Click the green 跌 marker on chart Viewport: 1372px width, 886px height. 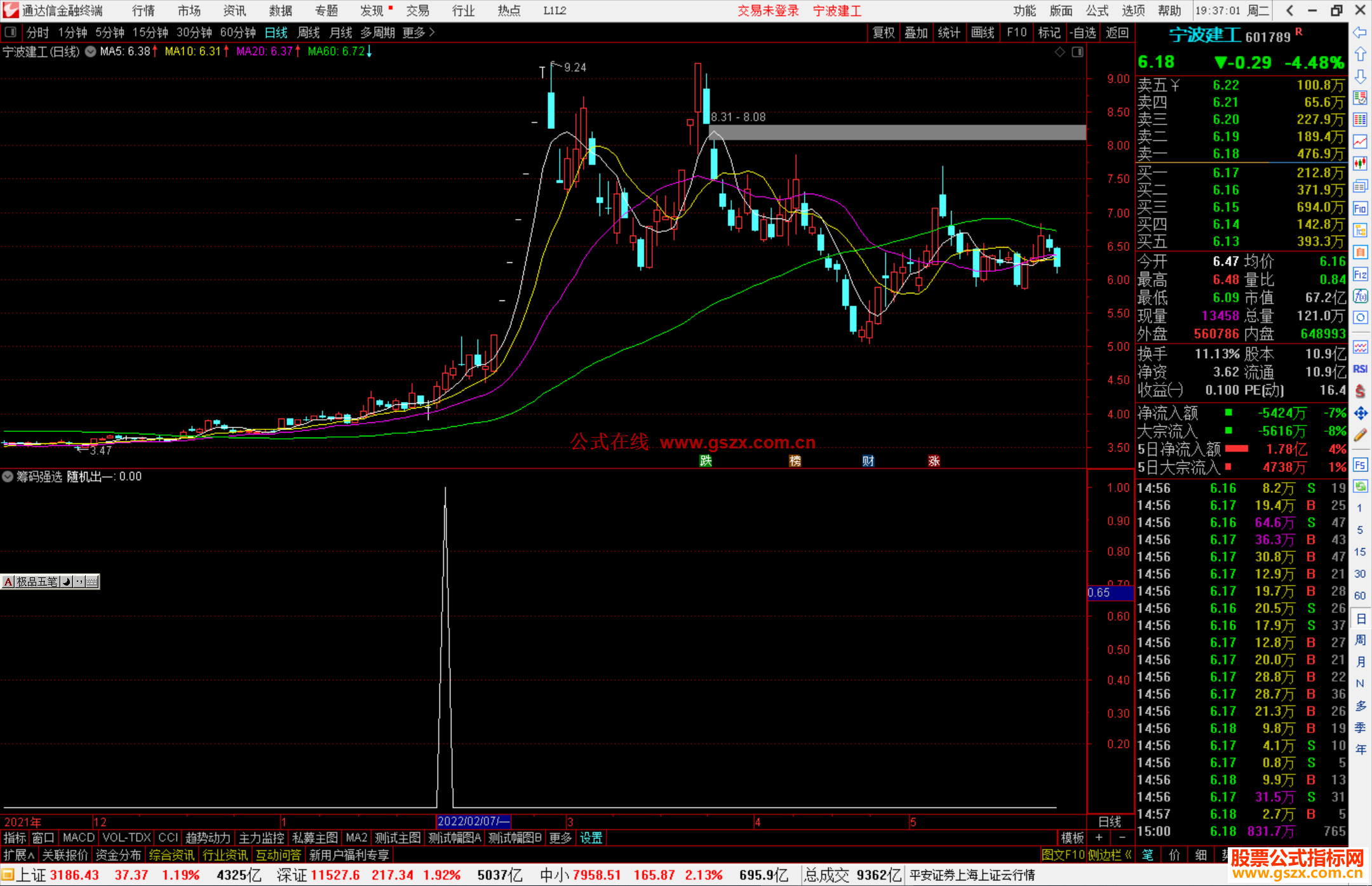coord(706,460)
